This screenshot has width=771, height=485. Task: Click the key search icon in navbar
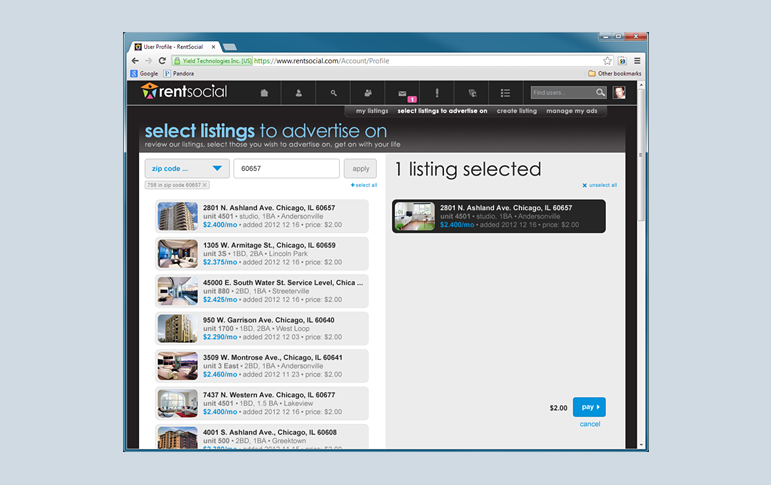(334, 93)
